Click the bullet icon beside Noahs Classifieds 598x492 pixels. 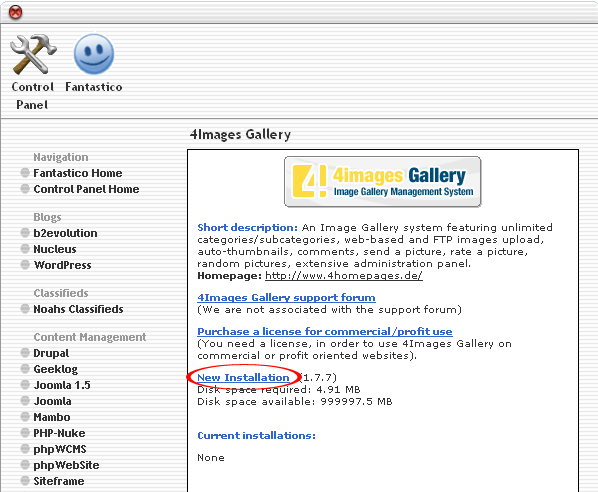pos(25,309)
